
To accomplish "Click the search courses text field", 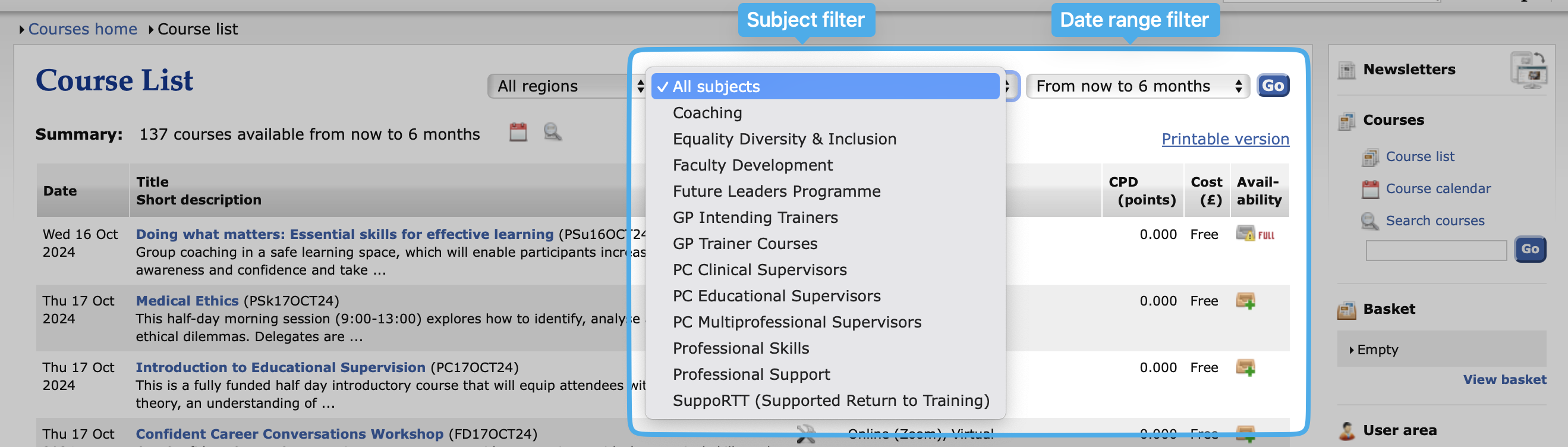I will (1436, 250).
